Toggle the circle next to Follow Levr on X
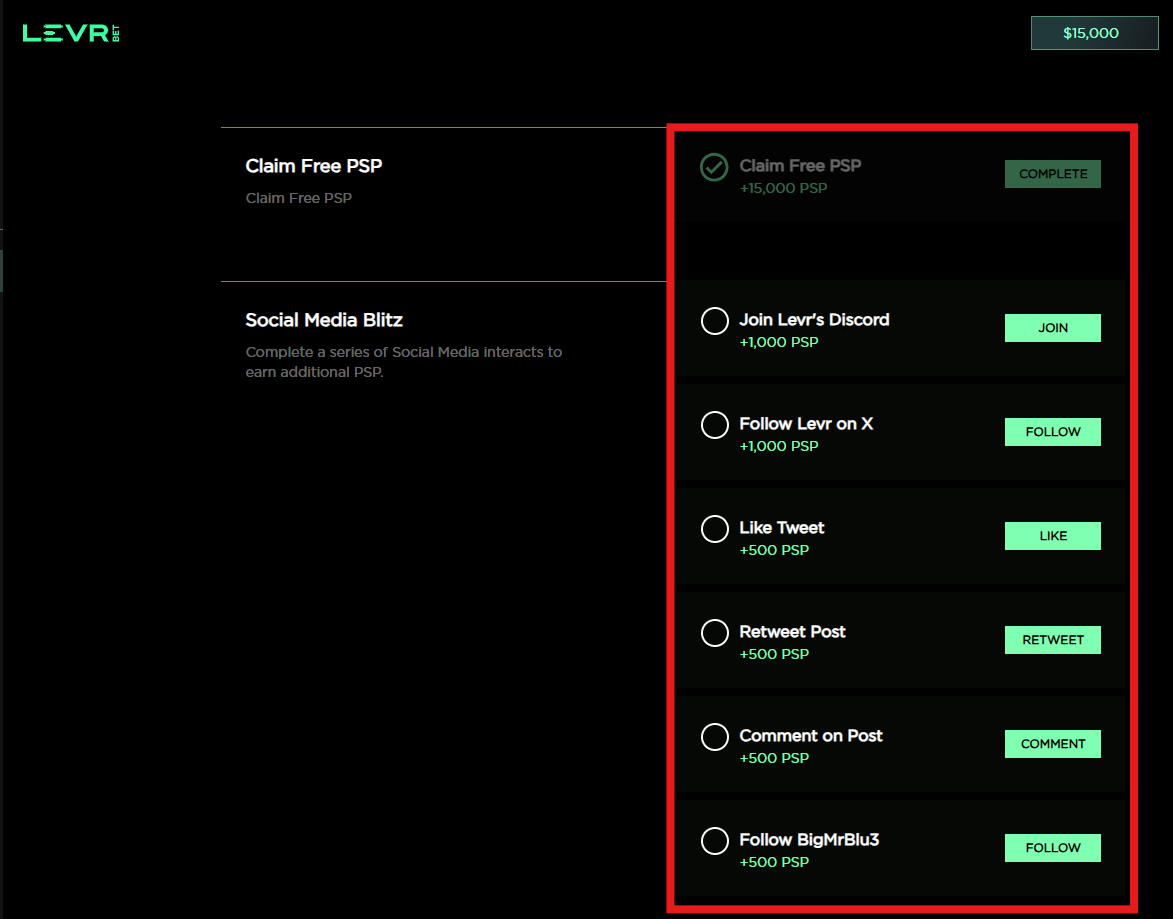 coord(714,425)
